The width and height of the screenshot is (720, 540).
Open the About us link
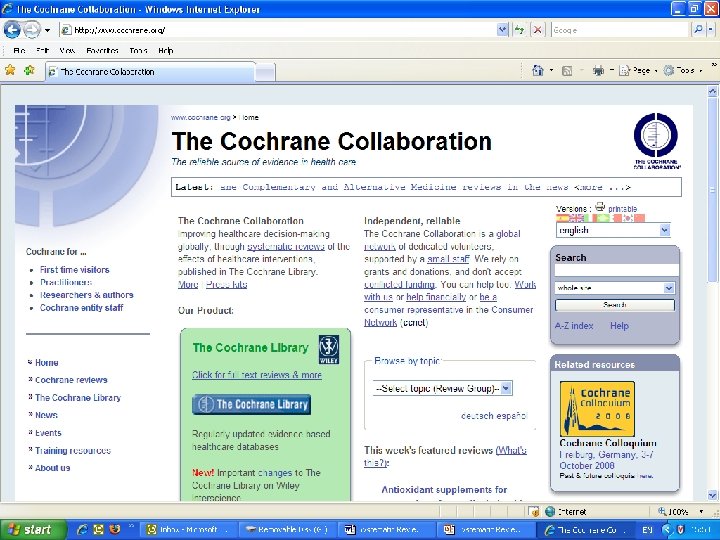point(52,468)
